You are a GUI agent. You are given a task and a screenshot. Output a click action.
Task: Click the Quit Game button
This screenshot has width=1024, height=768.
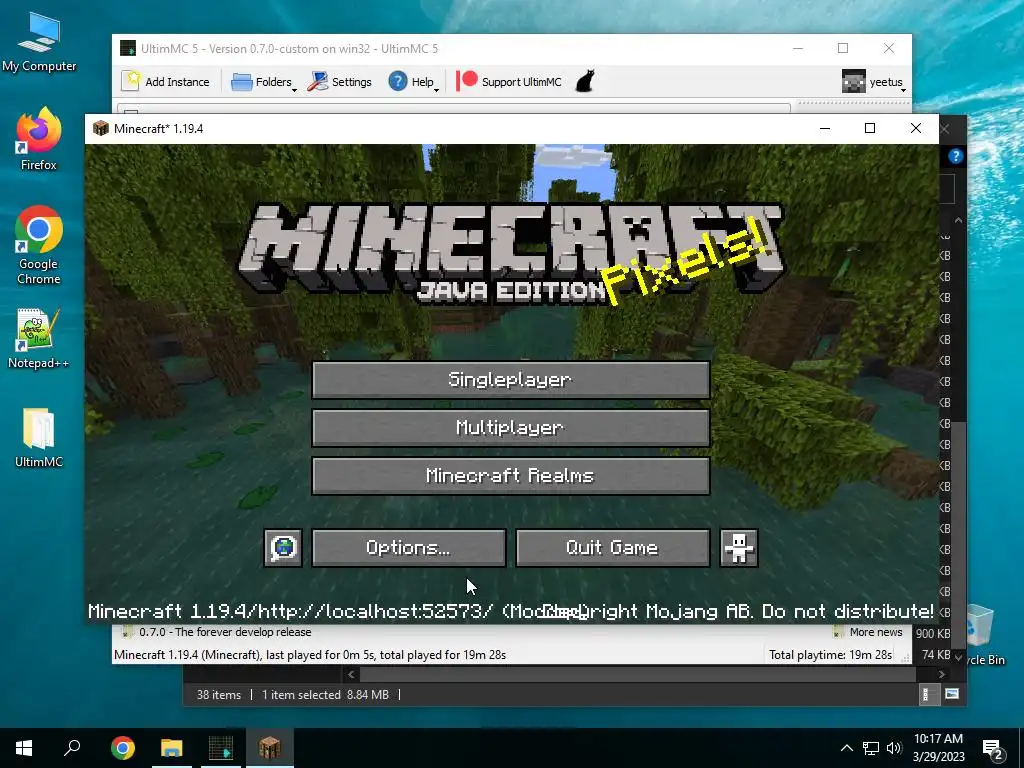613,548
